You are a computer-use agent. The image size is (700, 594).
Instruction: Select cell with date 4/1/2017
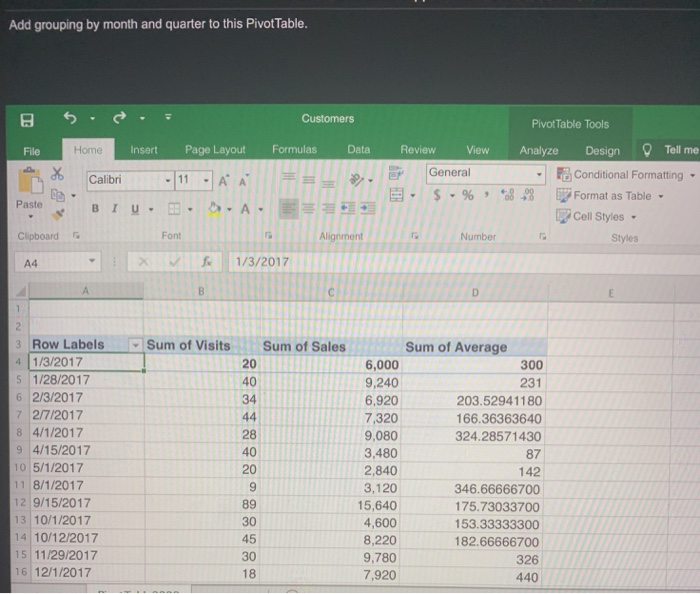coord(87,433)
